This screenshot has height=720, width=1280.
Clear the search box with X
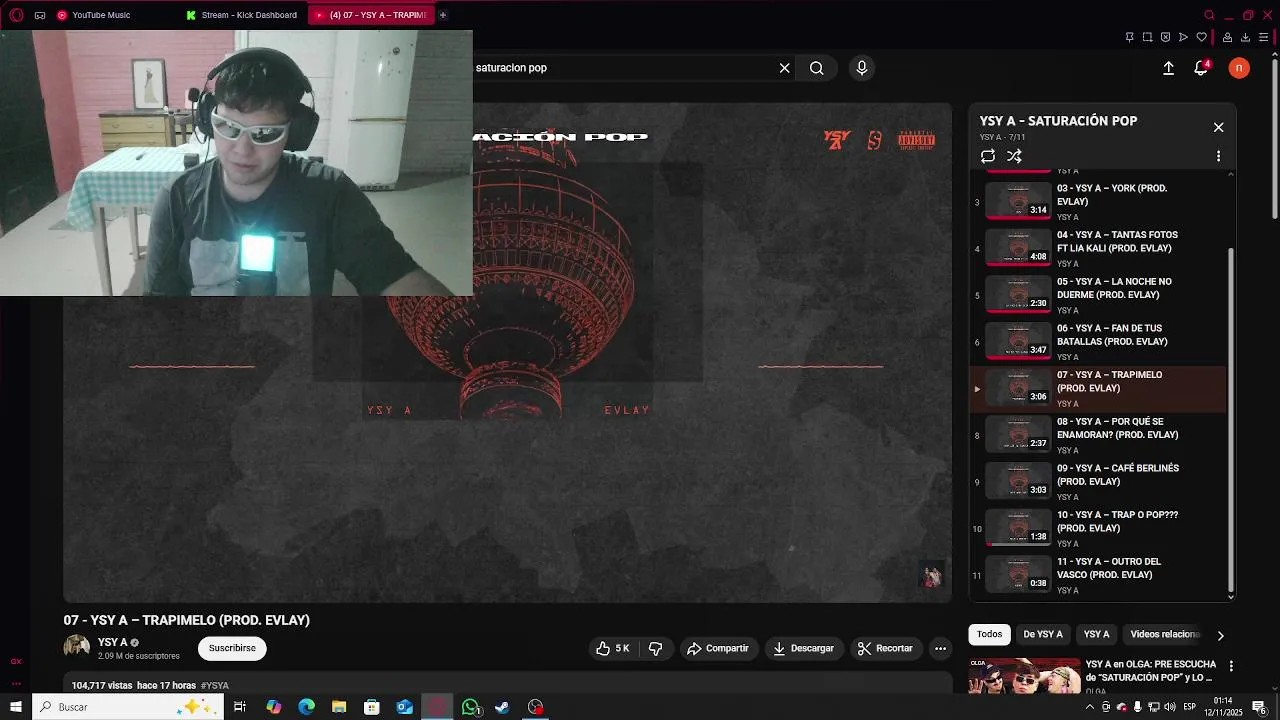785,68
